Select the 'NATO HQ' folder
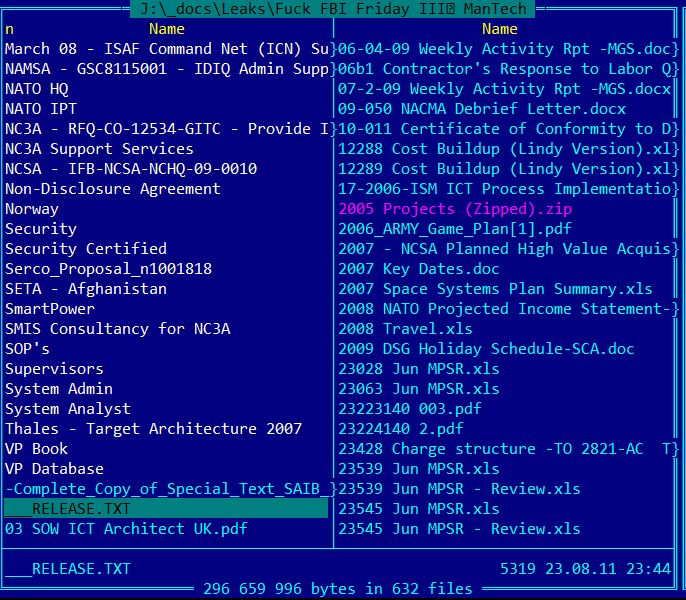 coord(37,89)
